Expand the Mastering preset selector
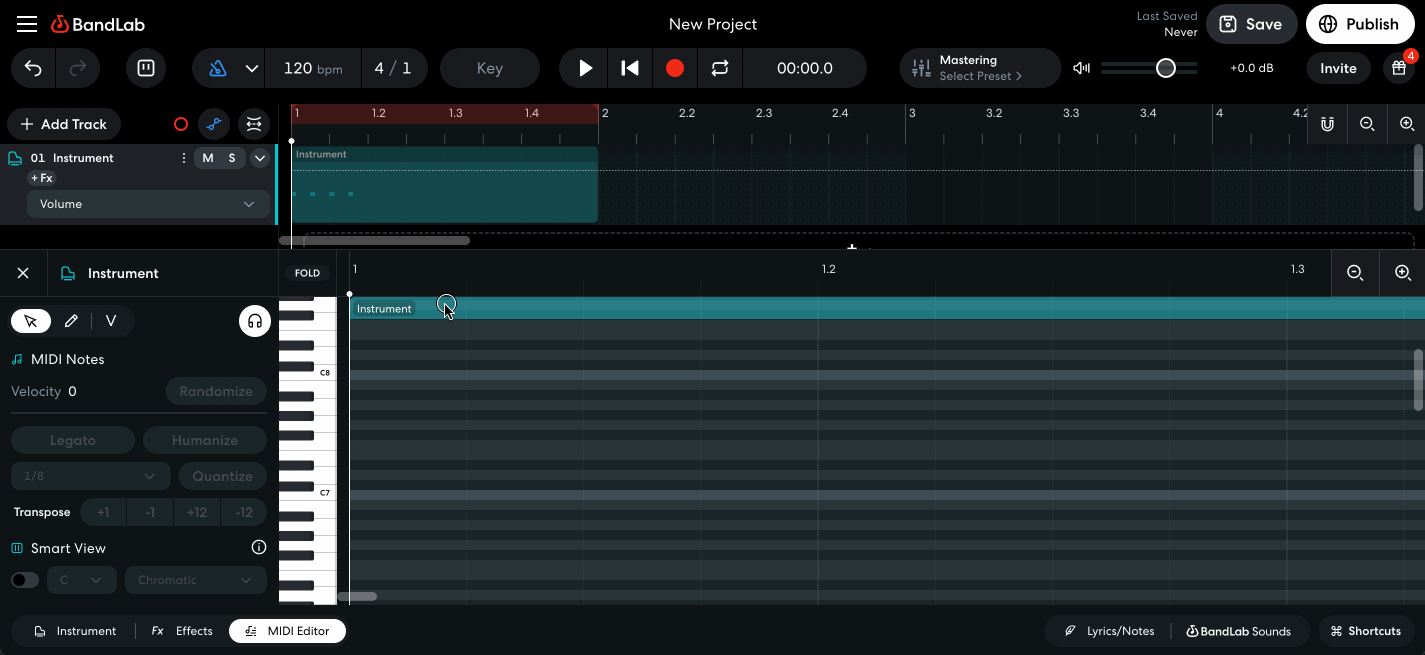 pyautogui.click(x=979, y=68)
